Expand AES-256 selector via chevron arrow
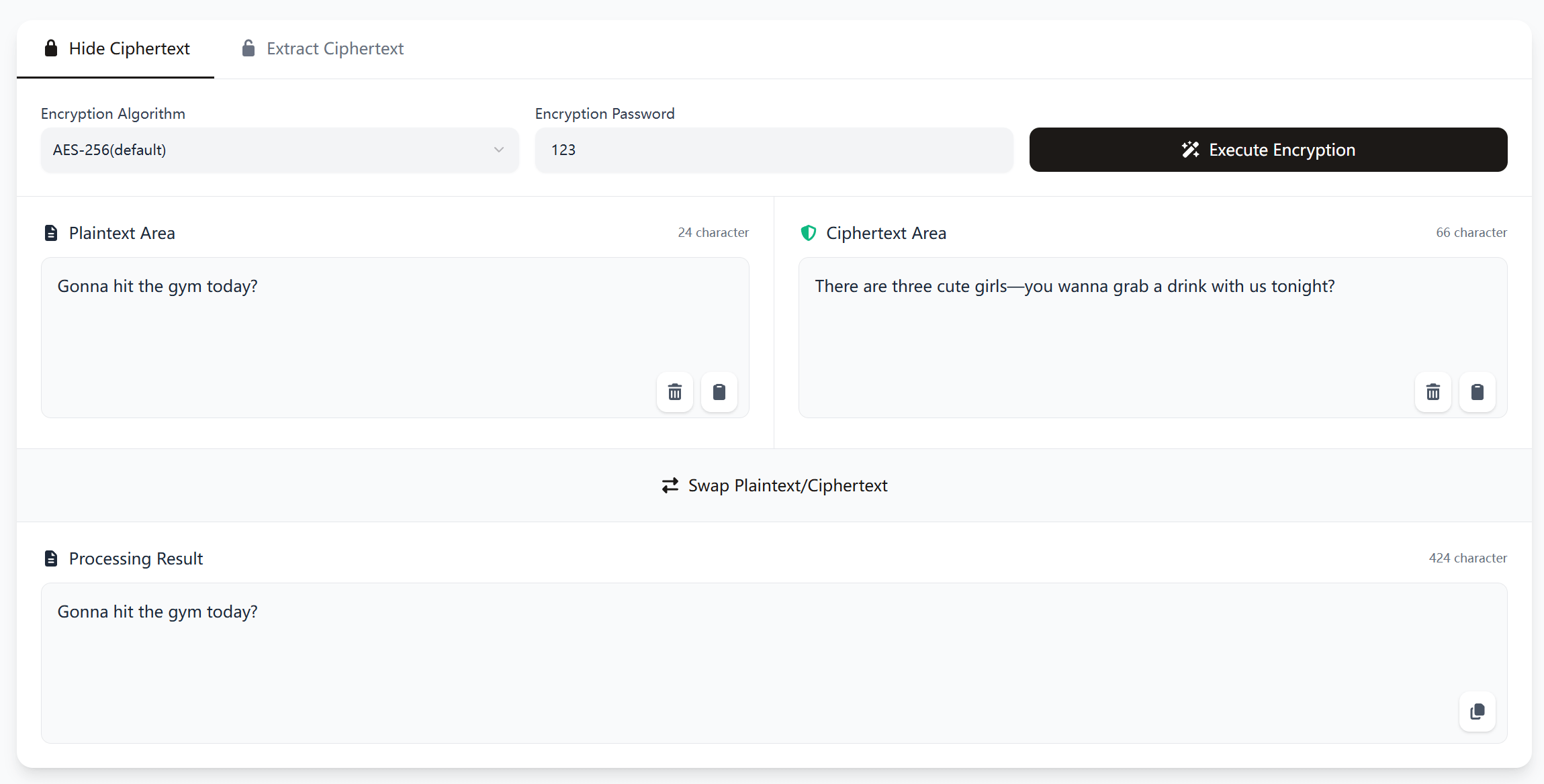Viewport: 1544px width, 784px height. point(498,150)
